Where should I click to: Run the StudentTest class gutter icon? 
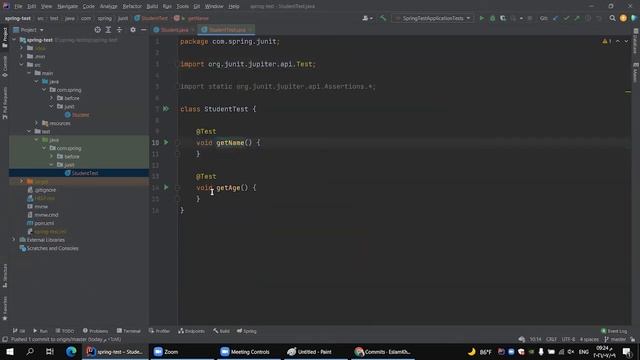tap(166, 109)
